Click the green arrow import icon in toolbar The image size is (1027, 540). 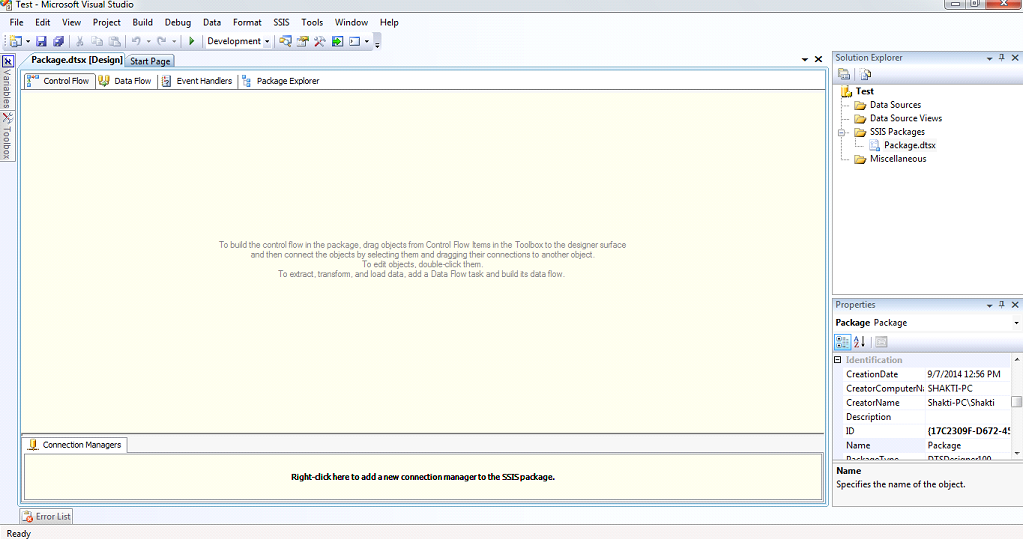point(337,41)
